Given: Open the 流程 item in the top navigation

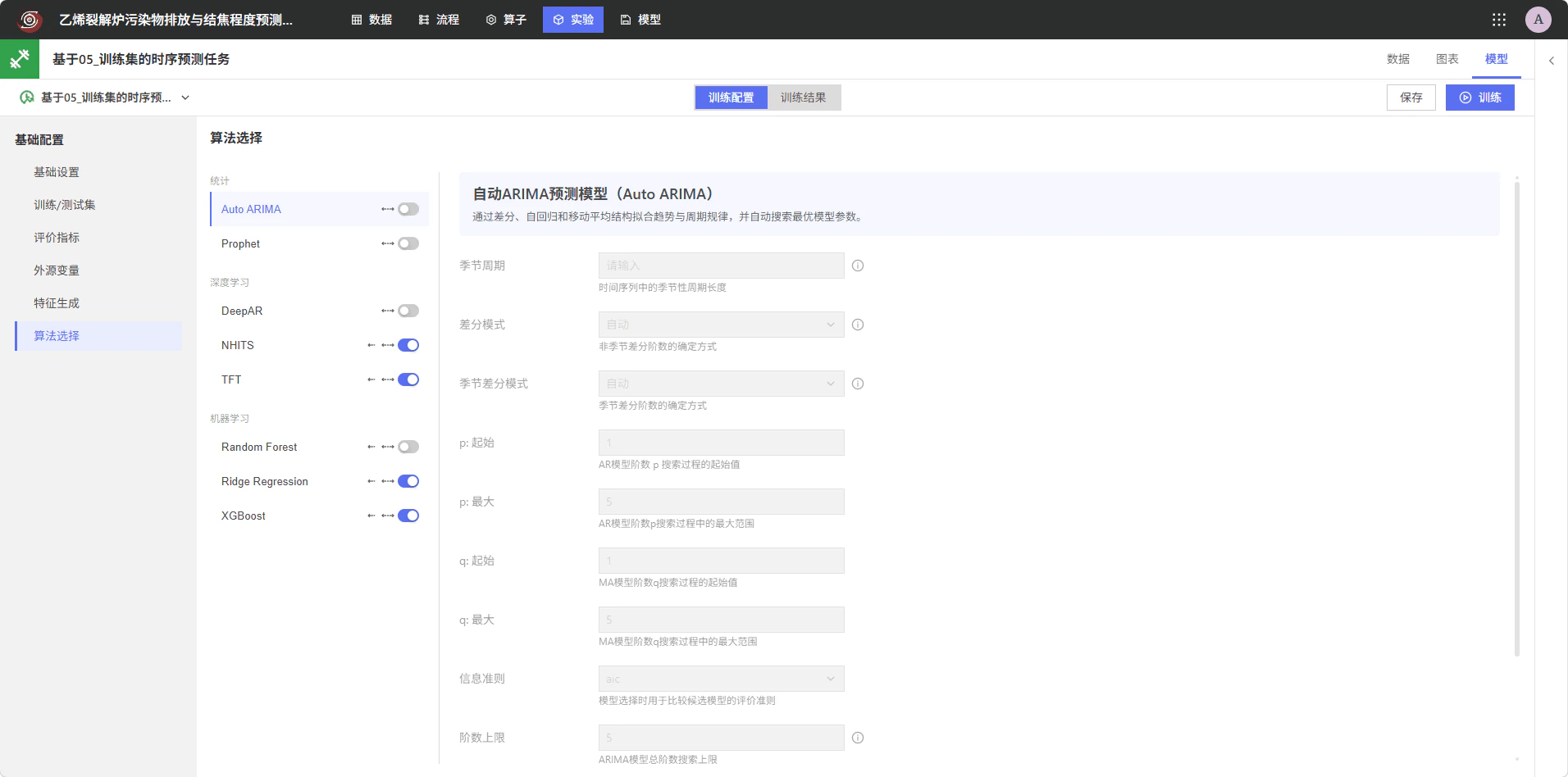Looking at the screenshot, I should (439, 20).
